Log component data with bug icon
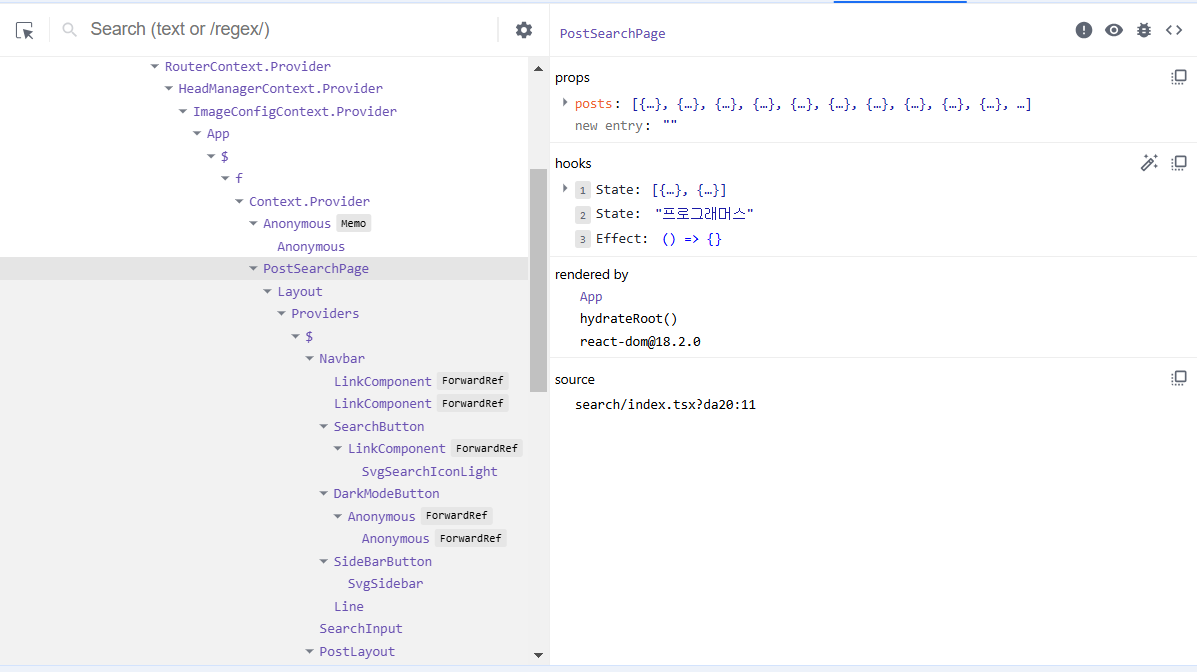1197x672 pixels. coord(1144,30)
